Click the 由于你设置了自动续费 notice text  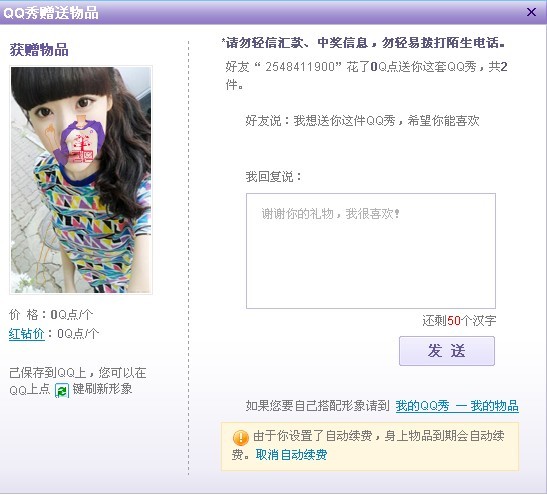click(368, 445)
